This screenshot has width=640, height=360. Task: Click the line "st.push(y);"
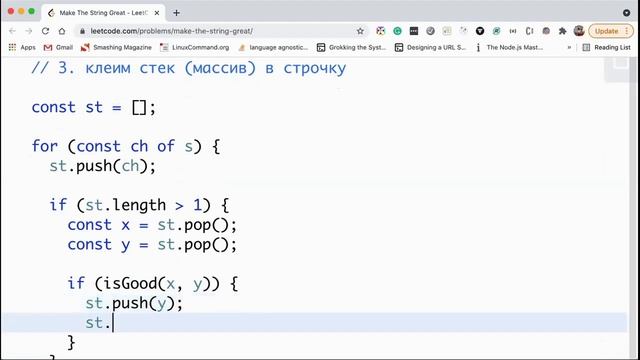click(134, 303)
